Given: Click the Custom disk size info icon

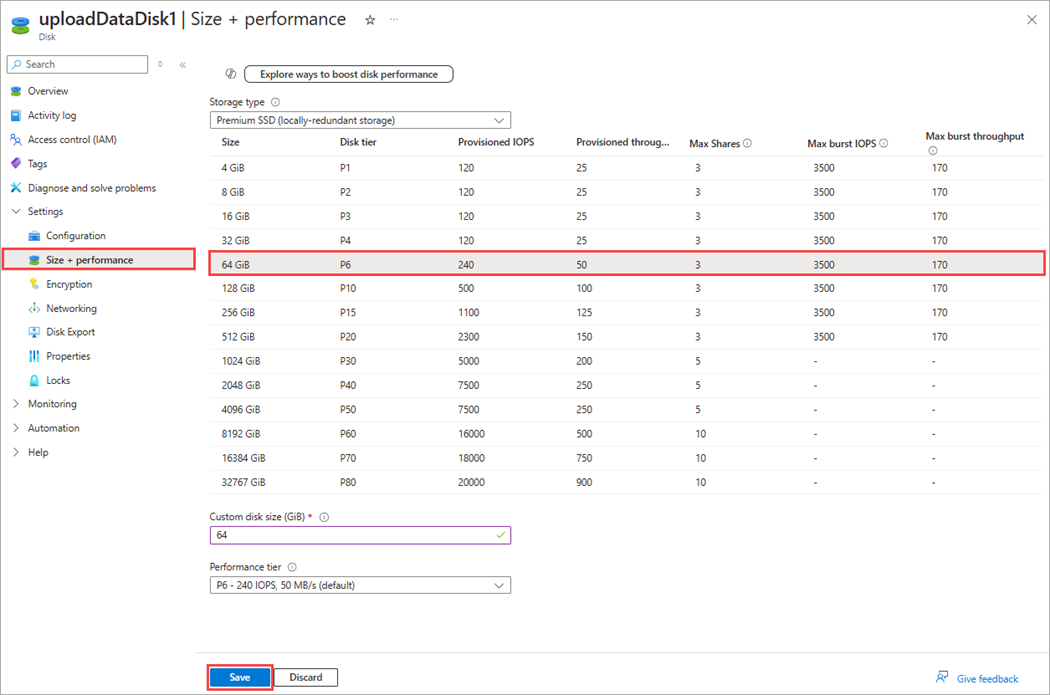Looking at the screenshot, I should 324,517.
